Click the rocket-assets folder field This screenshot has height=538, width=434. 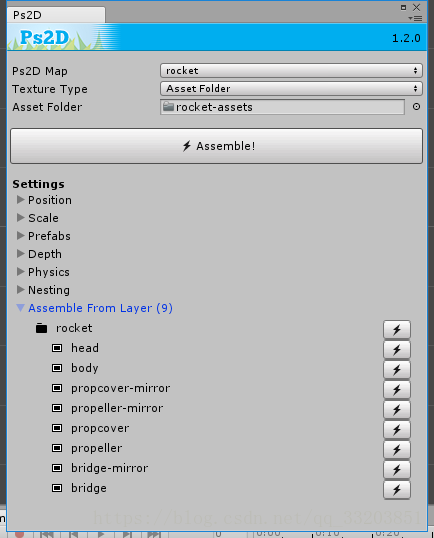coord(282,107)
